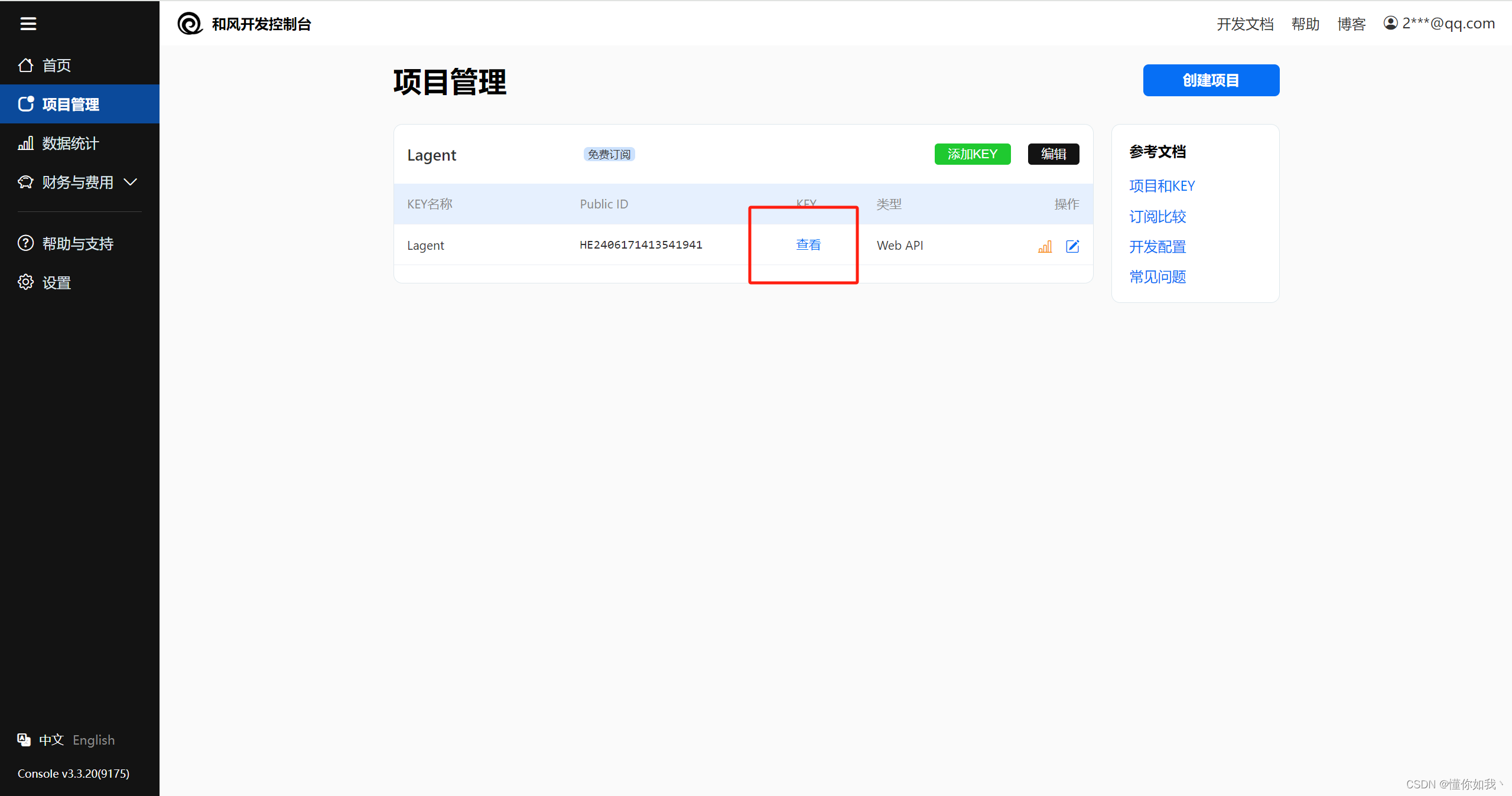Click the gear icon beside 设置
Image resolution: width=1512 pixels, height=796 pixels.
(25, 282)
